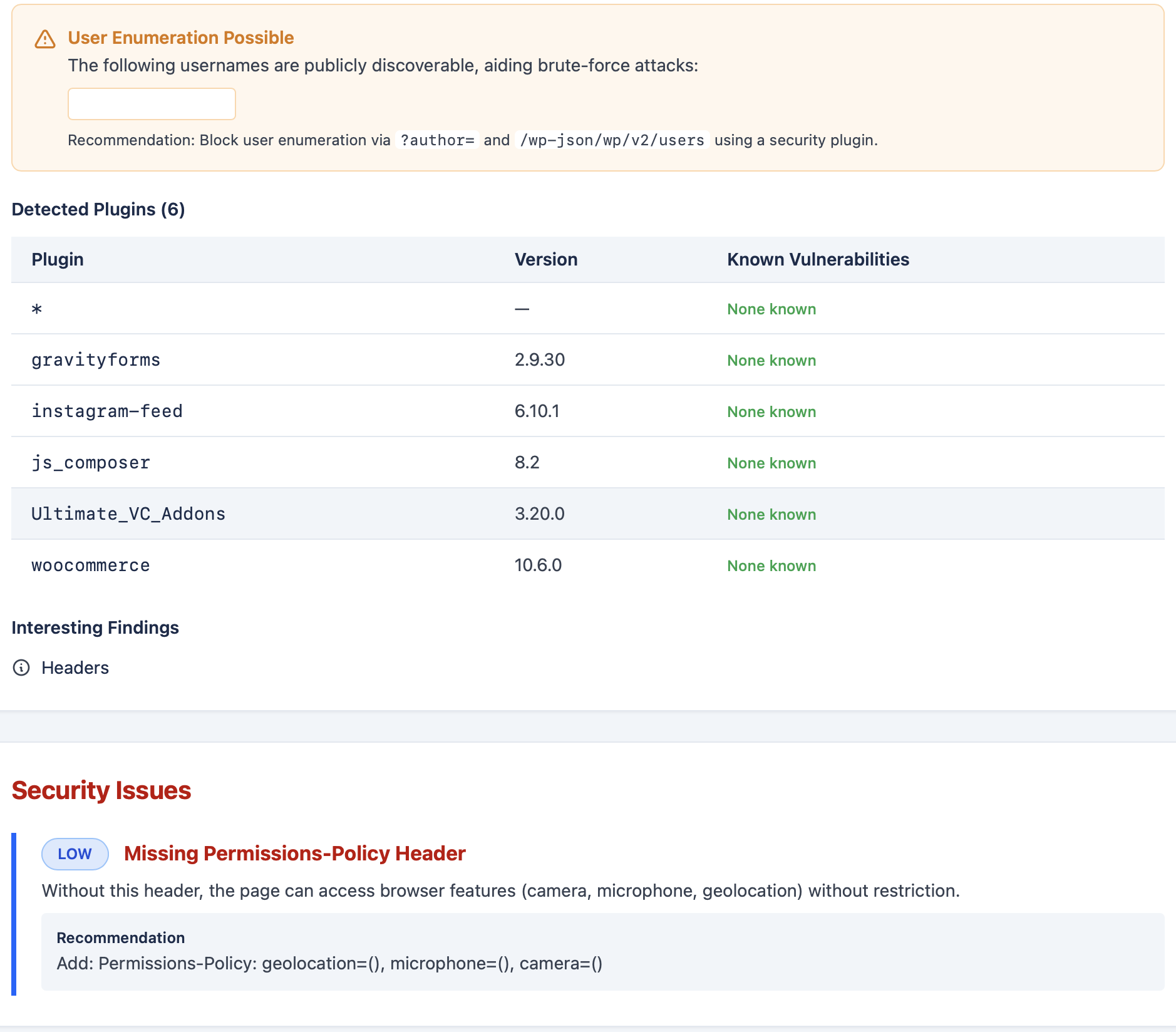
Task: Click the Detected Plugins (6) heading
Action: (98, 209)
